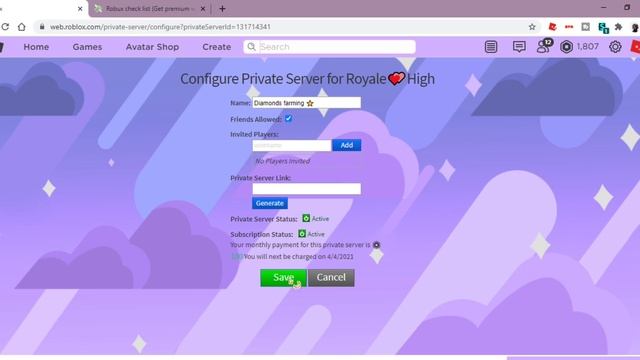Open the extensions puzzle piece menu

coord(619,27)
